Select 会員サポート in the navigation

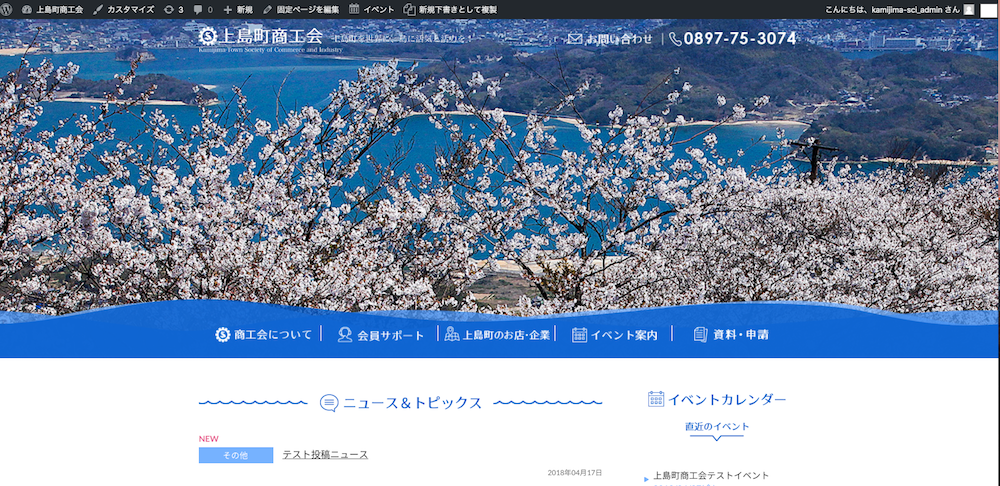coord(381,335)
